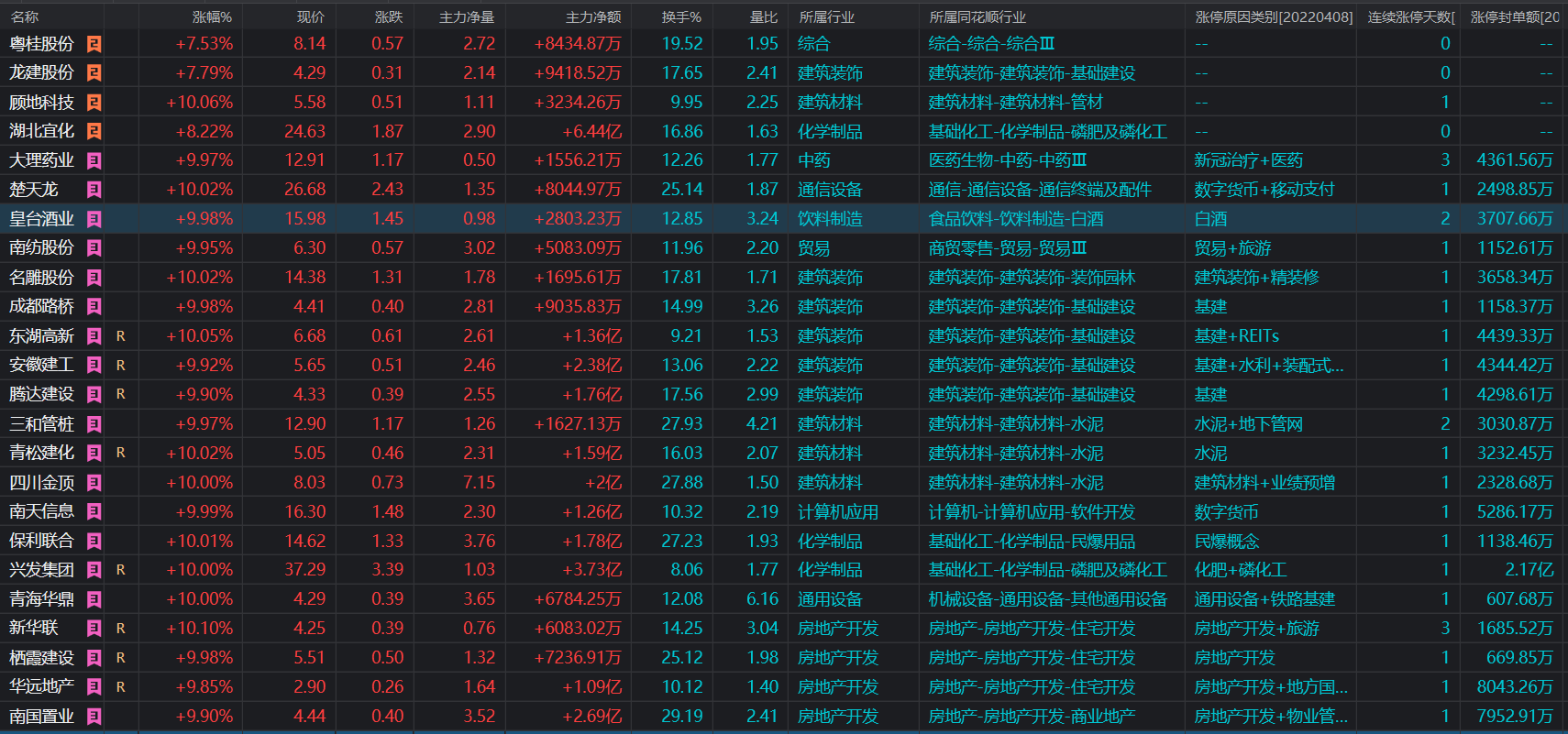
Task: Click price 24.63 in 湖北宜化 row
Action: [304, 131]
